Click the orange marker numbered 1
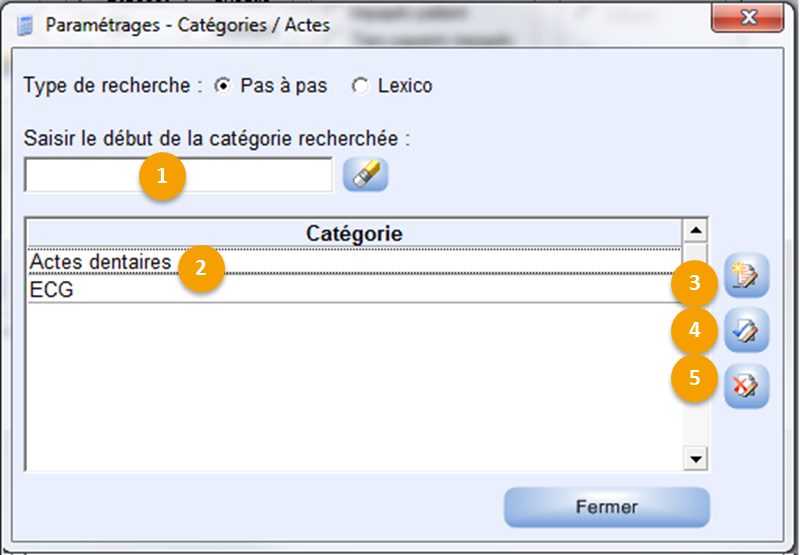 [x=162, y=176]
